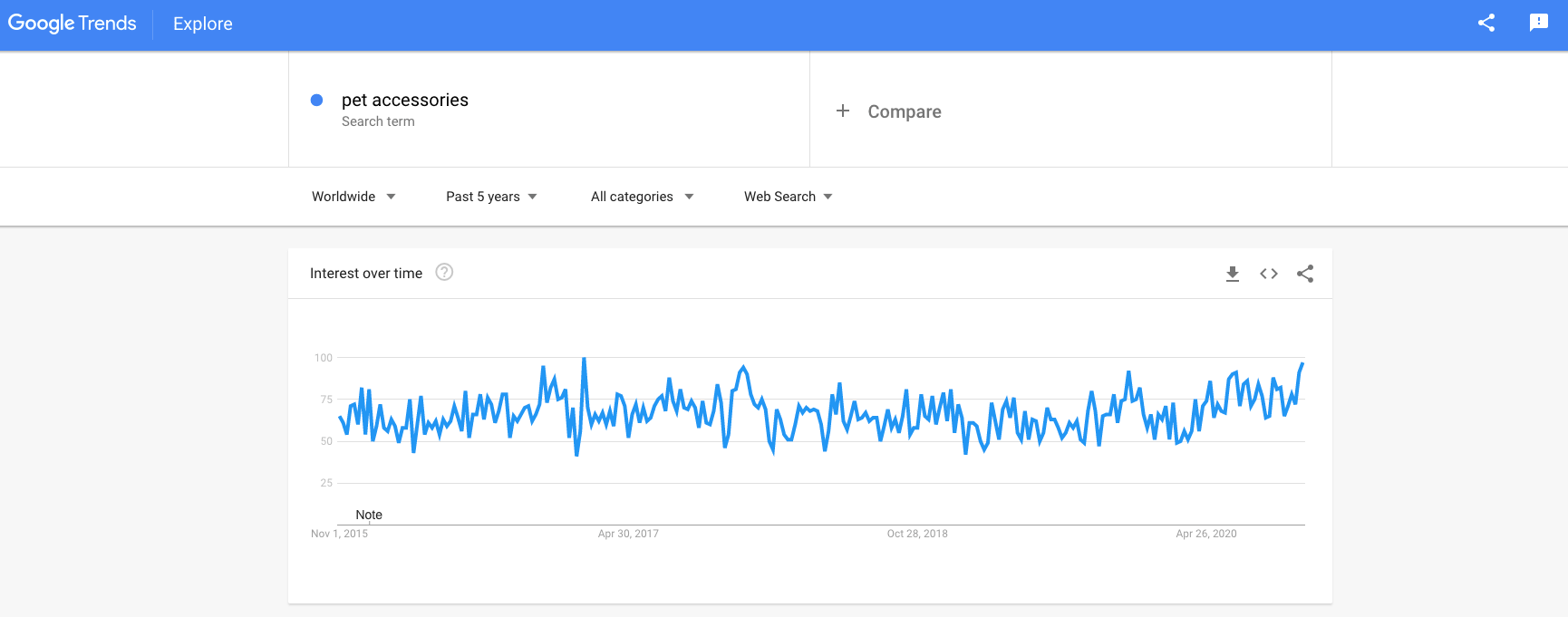
Task: Click the Apr 26, 2020 axis label
Action: coord(1206,534)
